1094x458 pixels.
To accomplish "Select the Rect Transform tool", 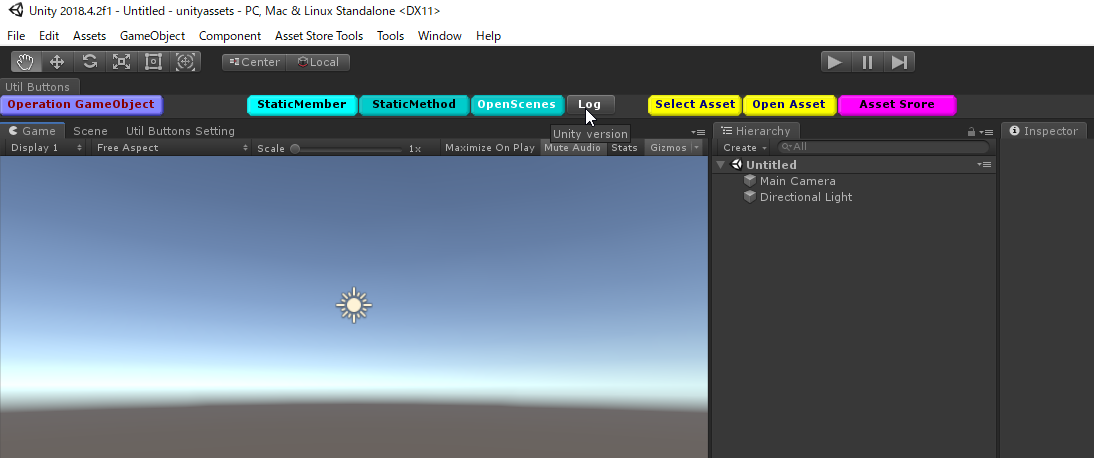I will coord(153,62).
